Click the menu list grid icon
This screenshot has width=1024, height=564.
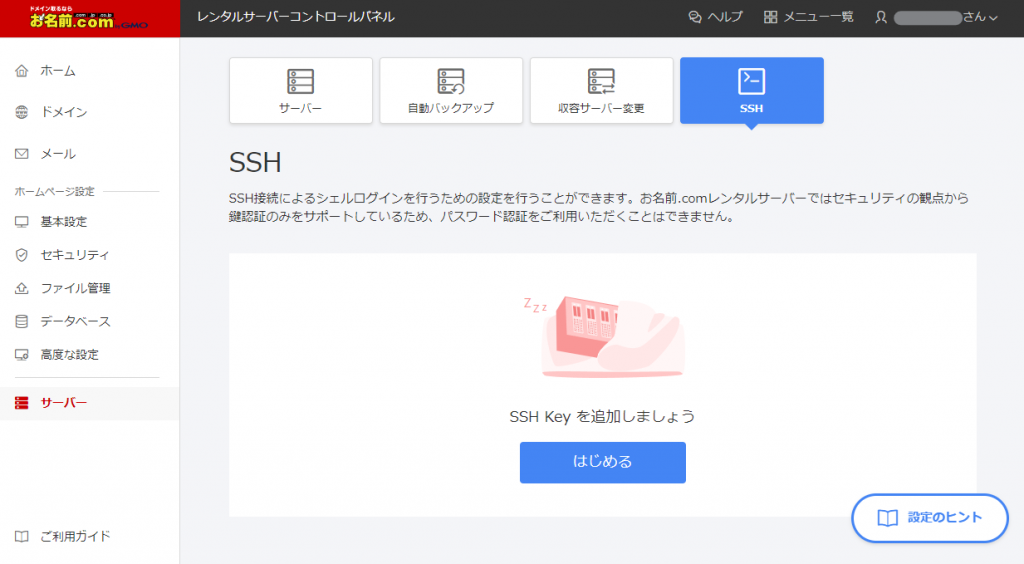click(x=771, y=17)
